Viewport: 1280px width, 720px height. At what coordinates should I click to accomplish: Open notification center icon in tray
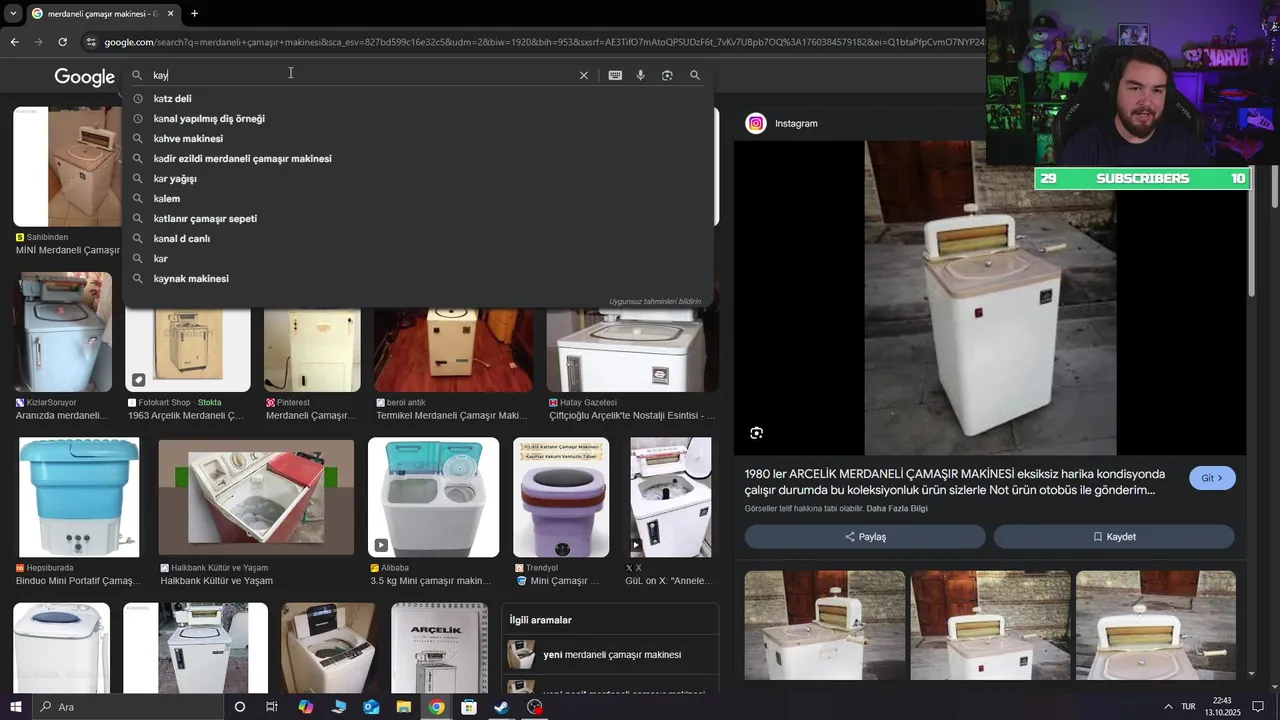click(1259, 707)
